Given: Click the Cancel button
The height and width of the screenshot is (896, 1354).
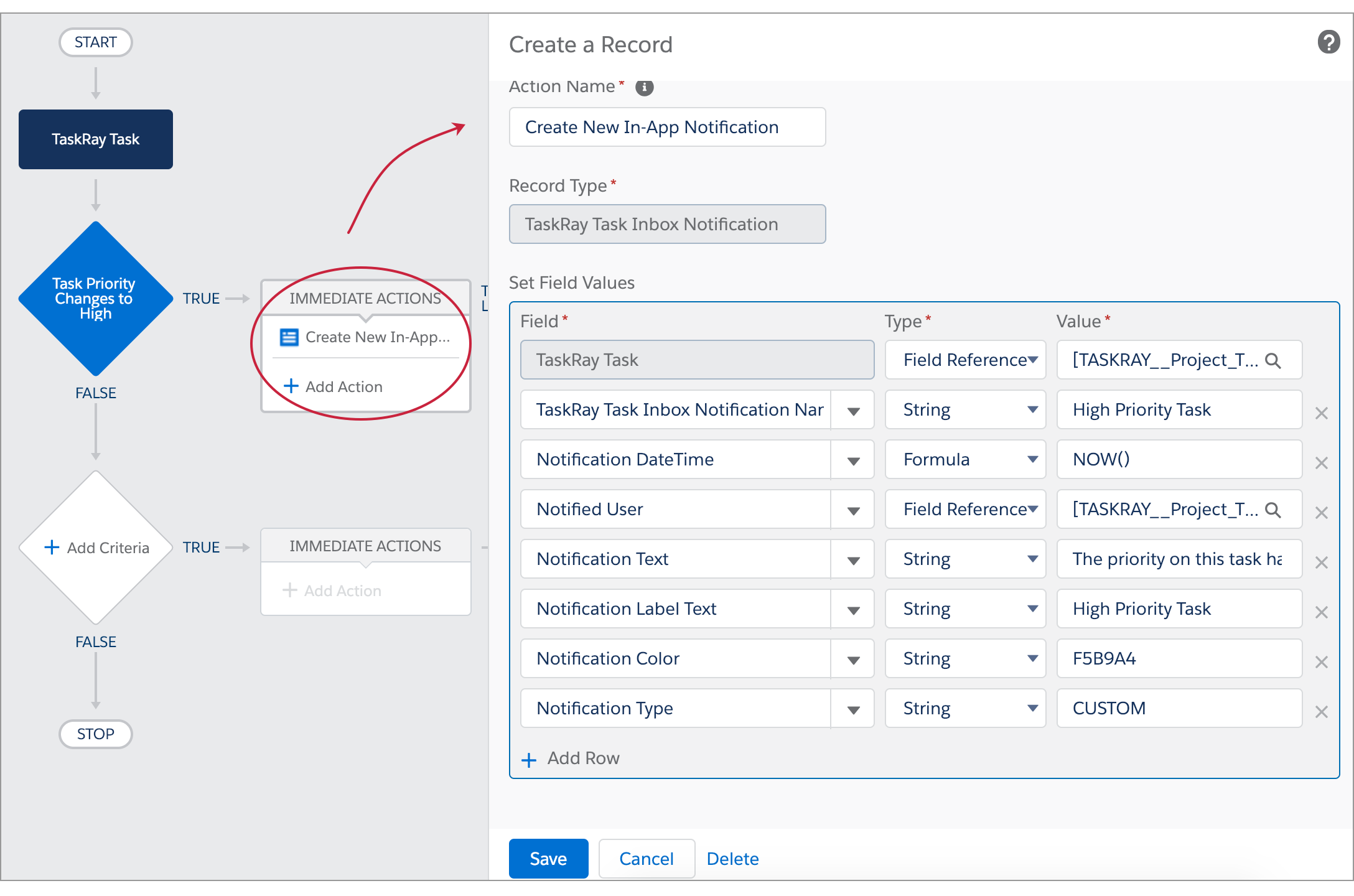Looking at the screenshot, I should pyautogui.click(x=647, y=859).
